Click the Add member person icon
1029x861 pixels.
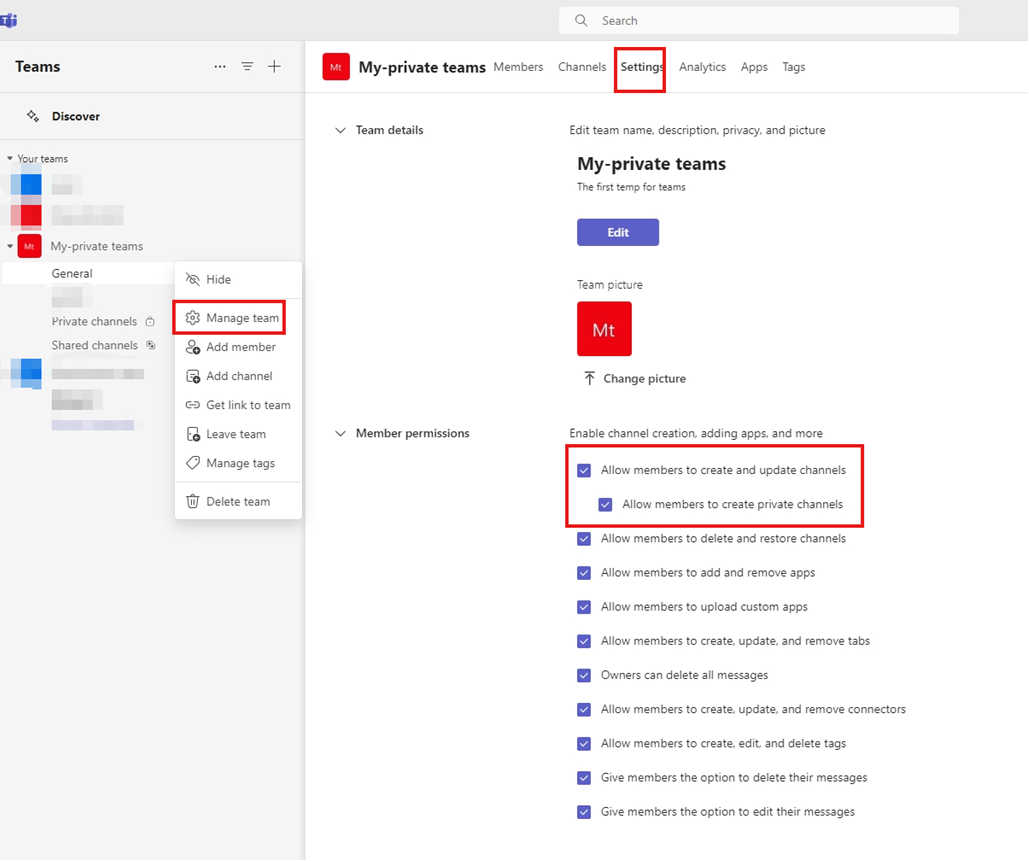(193, 347)
